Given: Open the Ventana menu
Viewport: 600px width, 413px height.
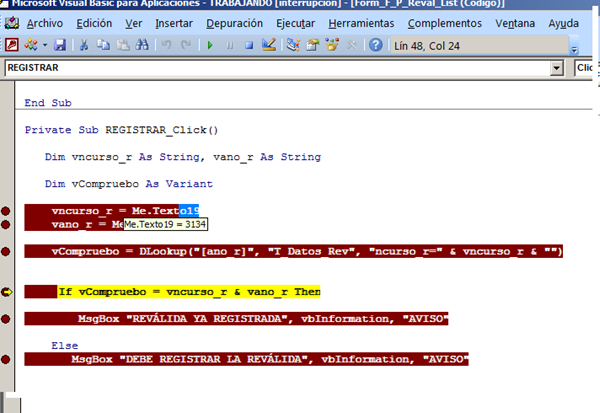Looking at the screenshot, I should coord(515,23).
